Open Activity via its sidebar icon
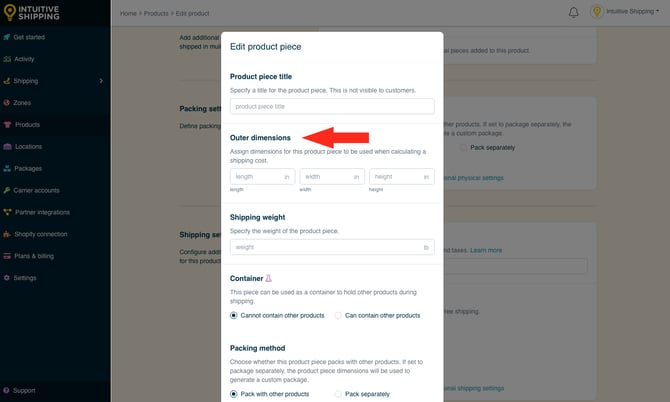 pos(7,59)
